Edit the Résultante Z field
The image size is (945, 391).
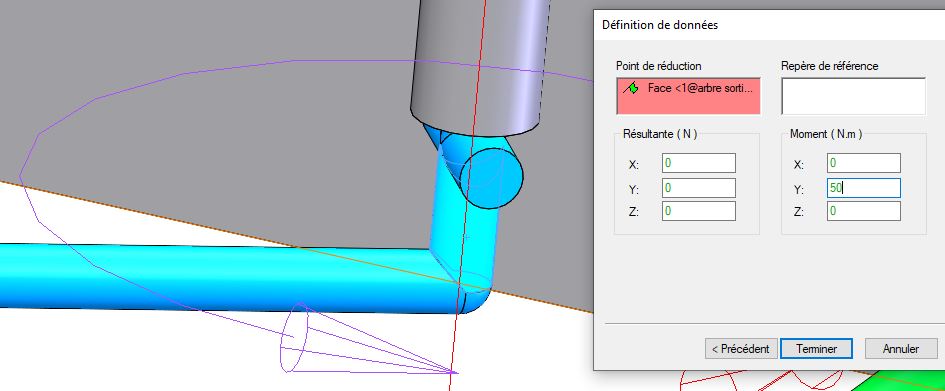[699, 211]
